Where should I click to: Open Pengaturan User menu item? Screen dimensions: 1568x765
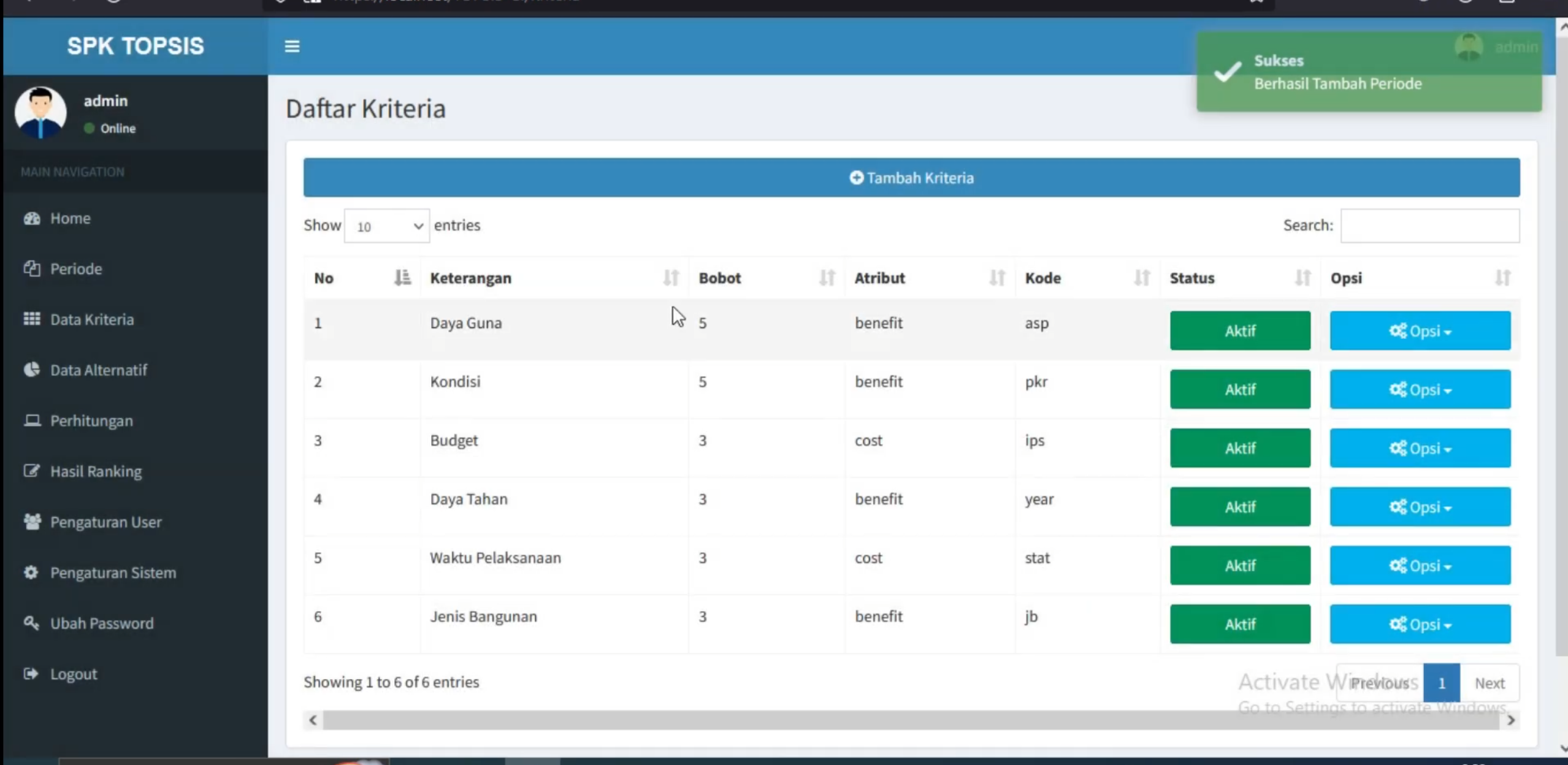(135, 522)
